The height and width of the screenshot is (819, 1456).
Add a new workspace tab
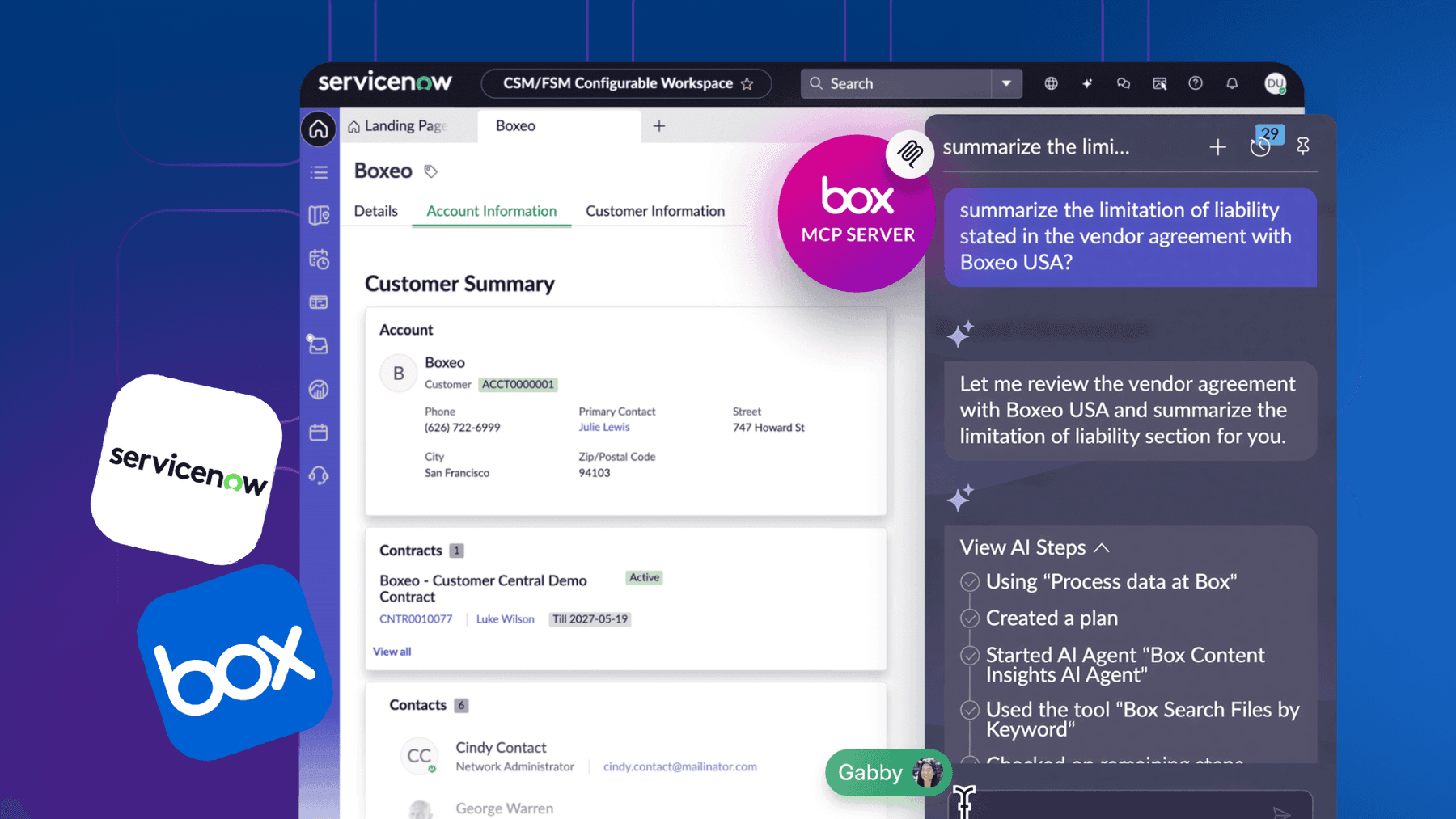point(659,126)
